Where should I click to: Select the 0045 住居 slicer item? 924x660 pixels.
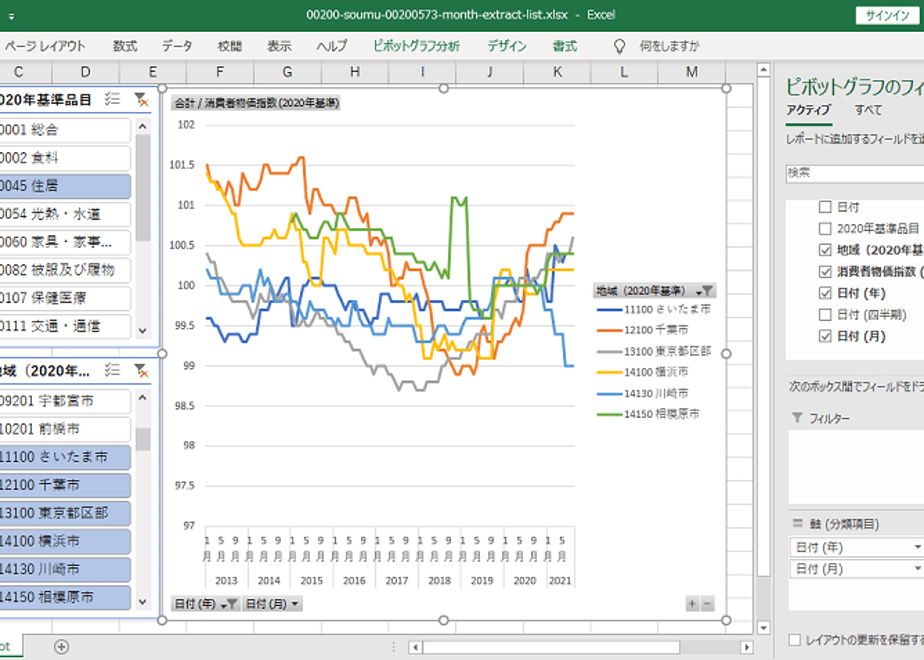pyautogui.click(x=64, y=186)
